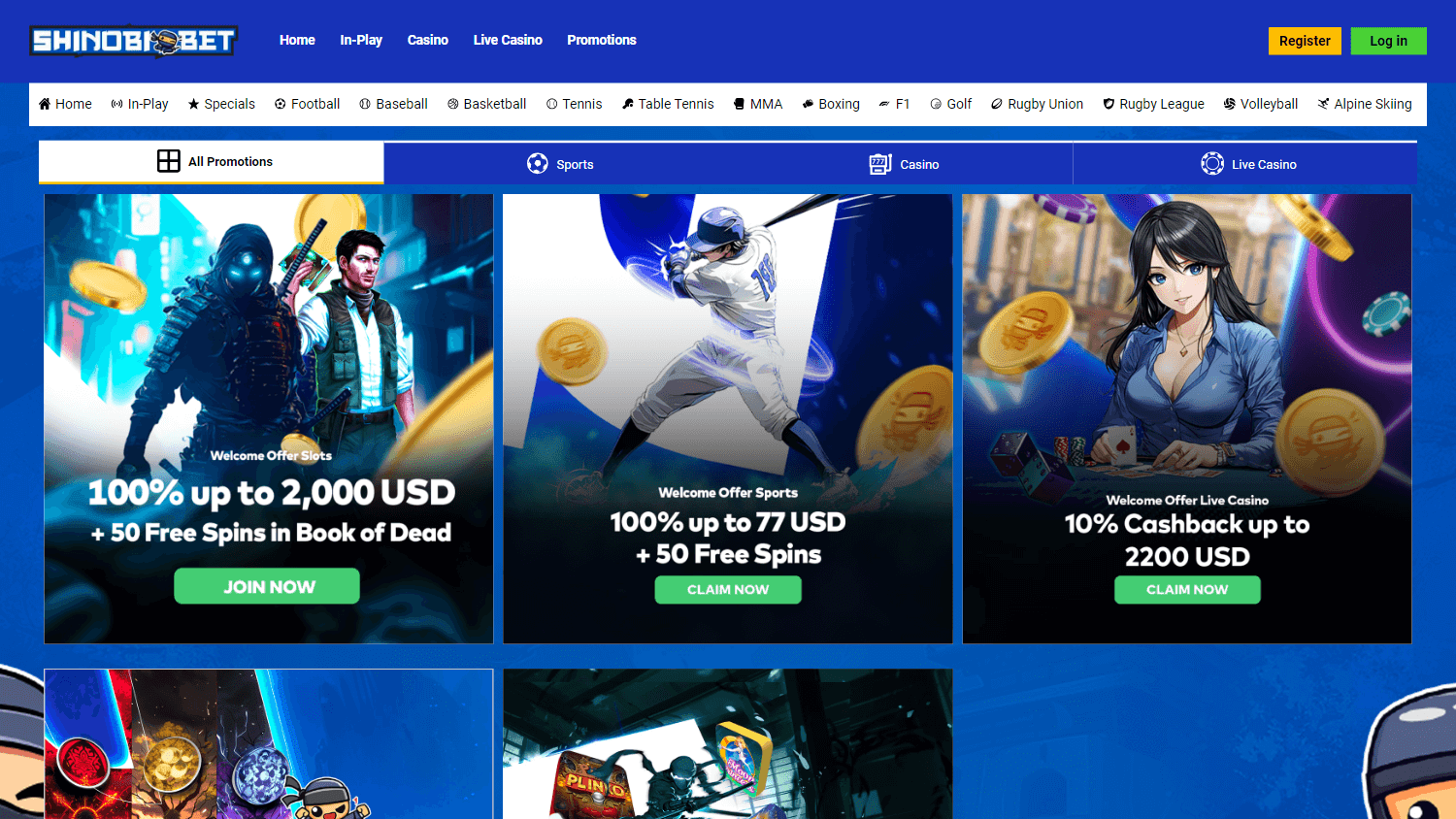Viewport: 1456px width, 819px height.
Task: Click the ShinobiBet logo
Action: click(x=134, y=41)
